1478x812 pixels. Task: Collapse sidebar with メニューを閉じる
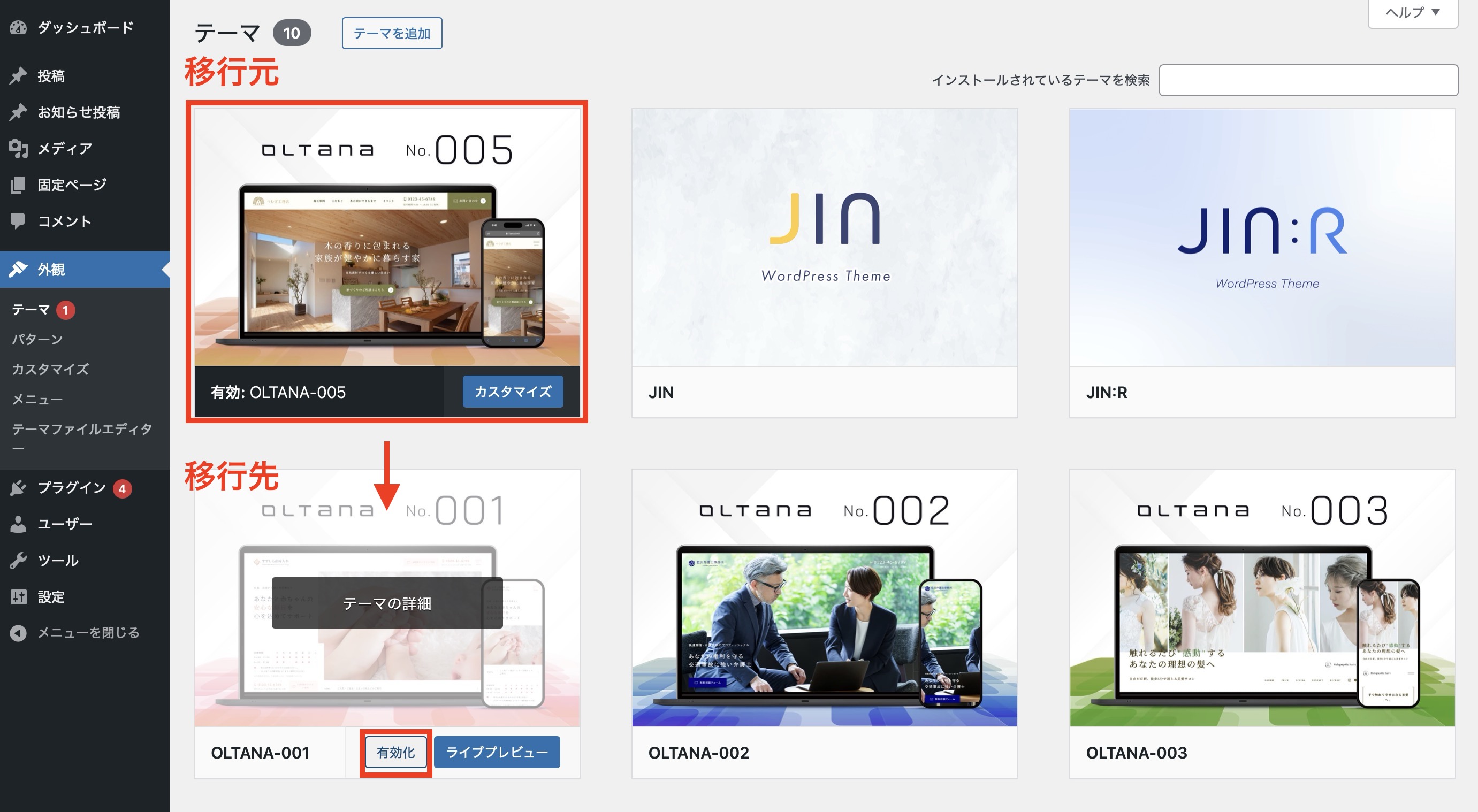tap(85, 632)
